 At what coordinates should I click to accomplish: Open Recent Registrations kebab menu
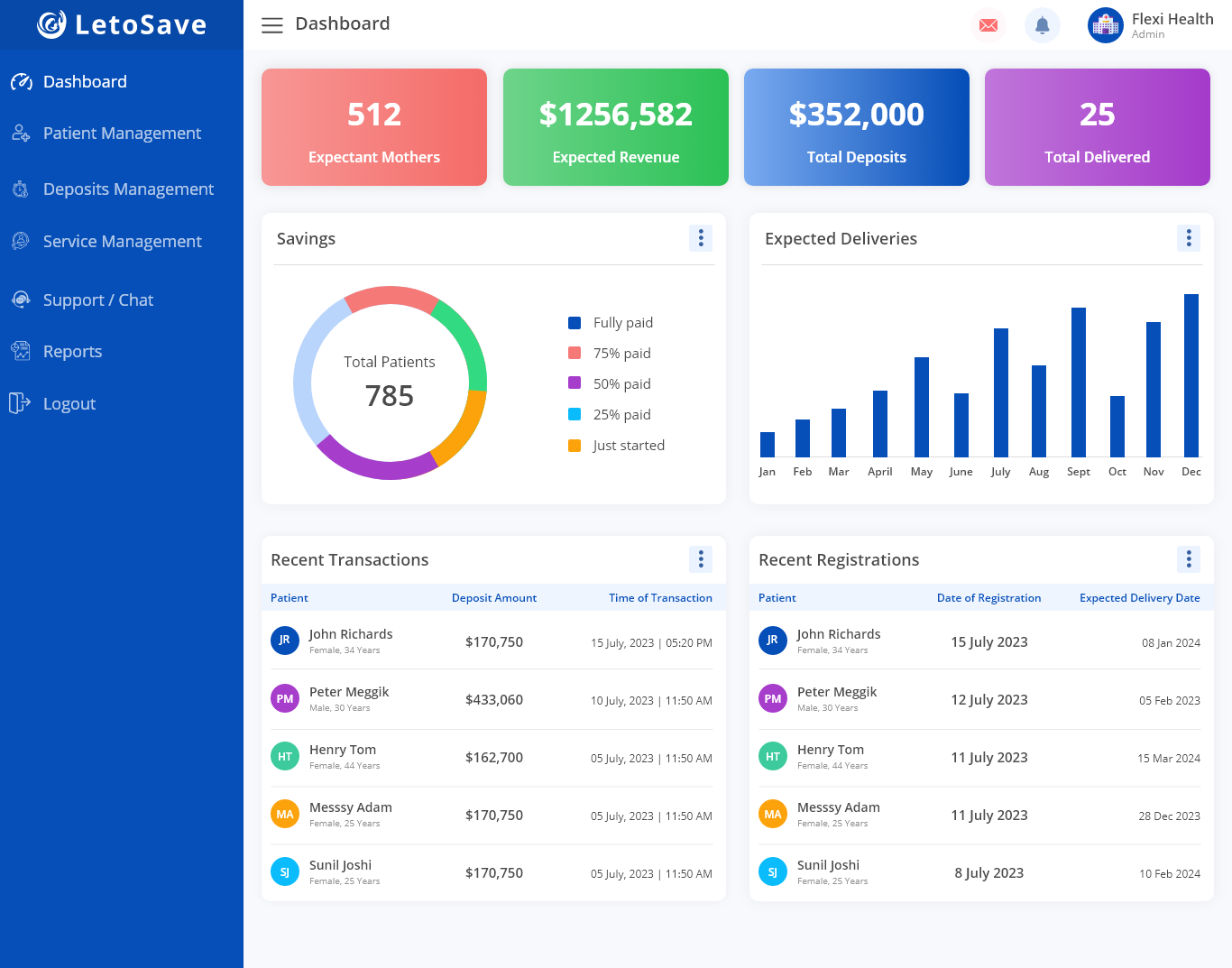(x=1189, y=559)
